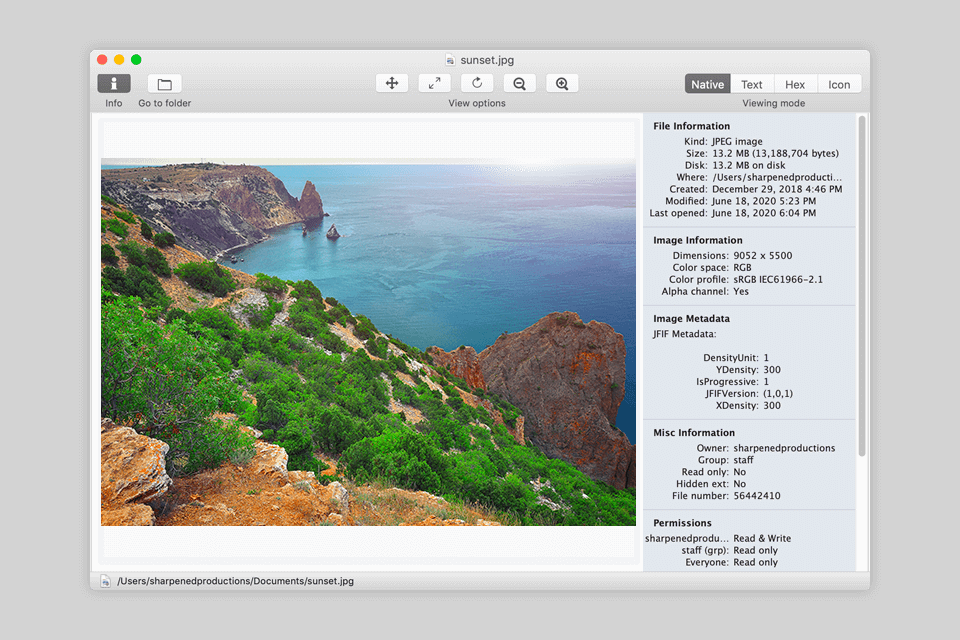Click the YDensity 300 row
This screenshot has width=960, height=640.
tap(748, 370)
